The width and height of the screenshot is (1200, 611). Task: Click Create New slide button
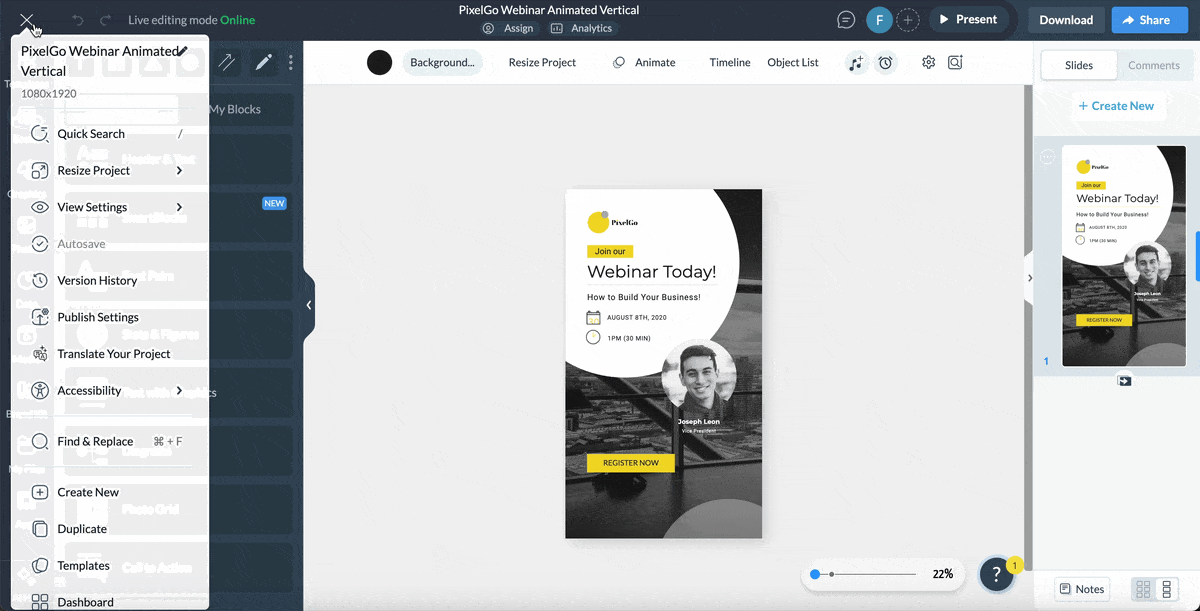click(1116, 106)
